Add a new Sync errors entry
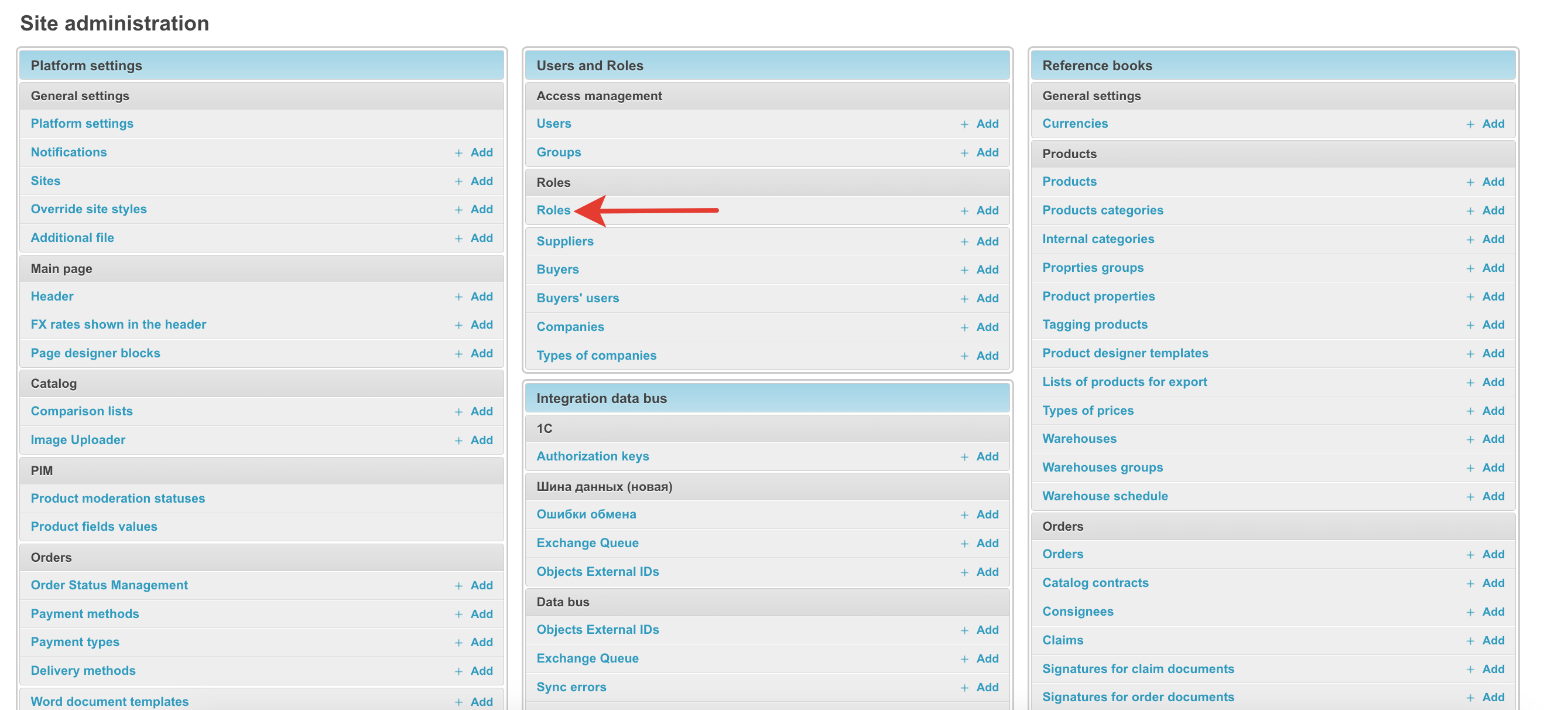This screenshot has width=1568, height=710. pyautogui.click(x=987, y=688)
